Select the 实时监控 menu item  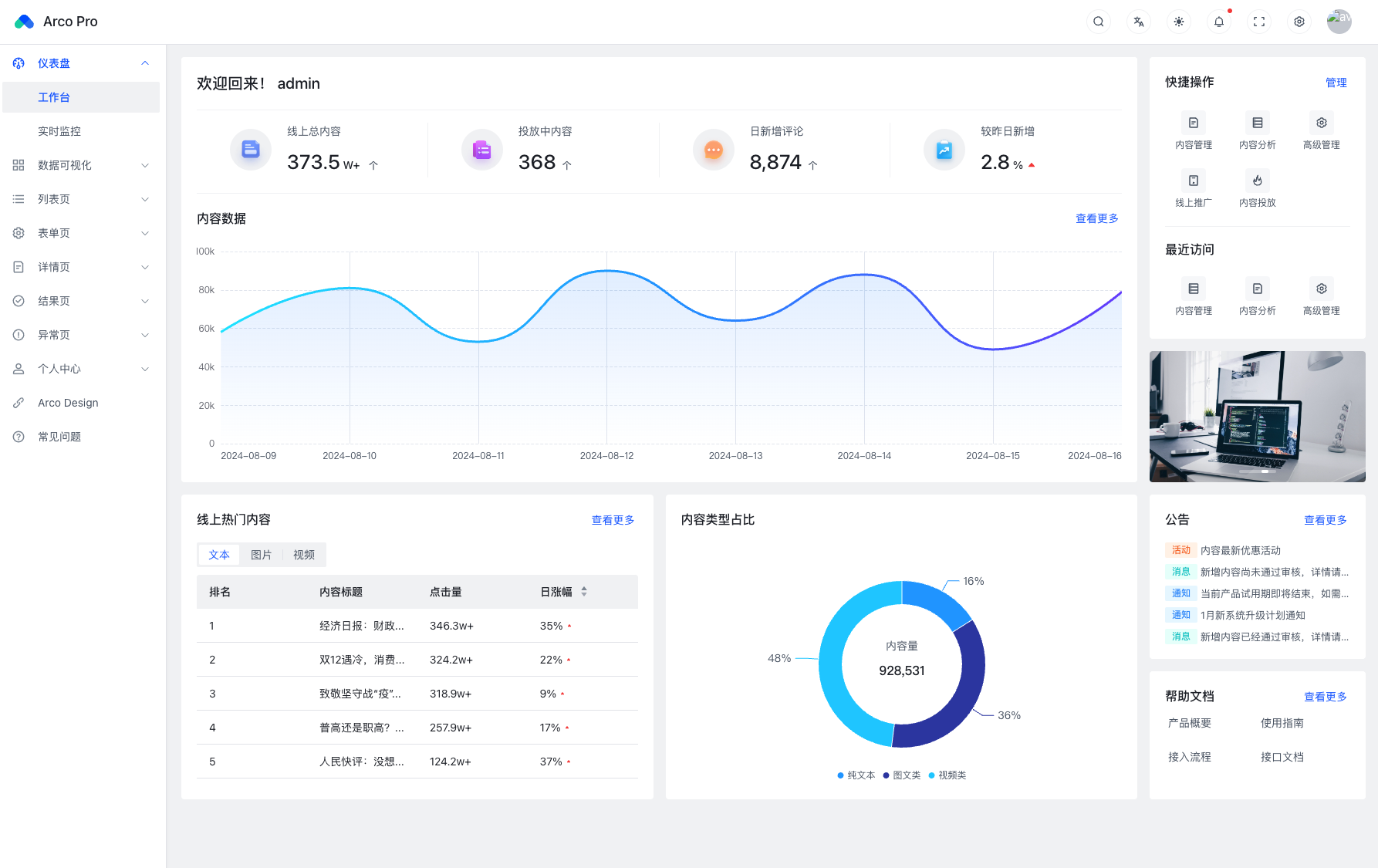click(x=81, y=131)
